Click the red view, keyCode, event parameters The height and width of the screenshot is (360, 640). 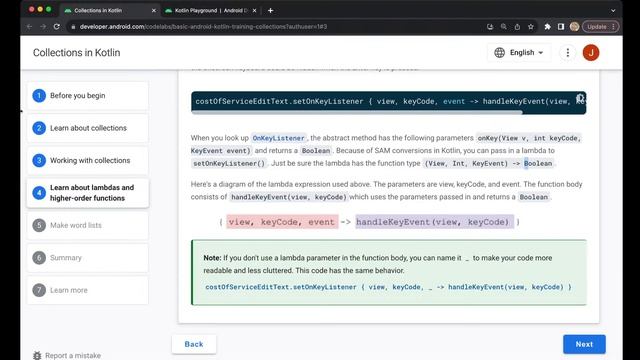pos(282,222)
